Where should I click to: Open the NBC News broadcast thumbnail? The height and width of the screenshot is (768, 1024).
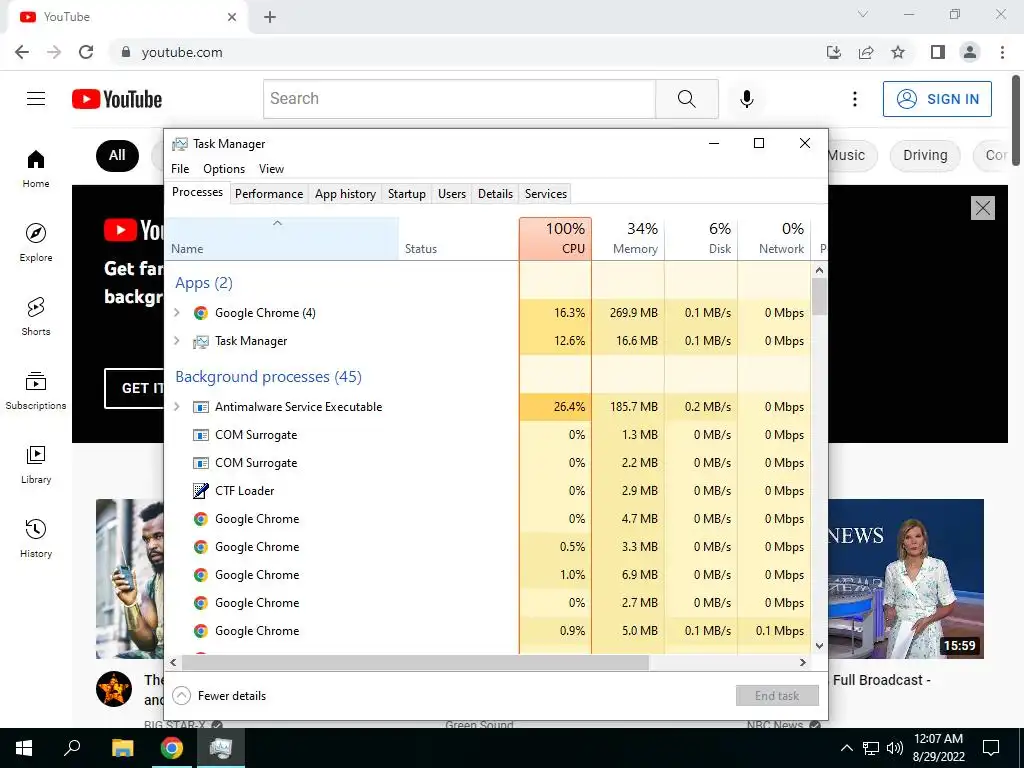(906, 579)
